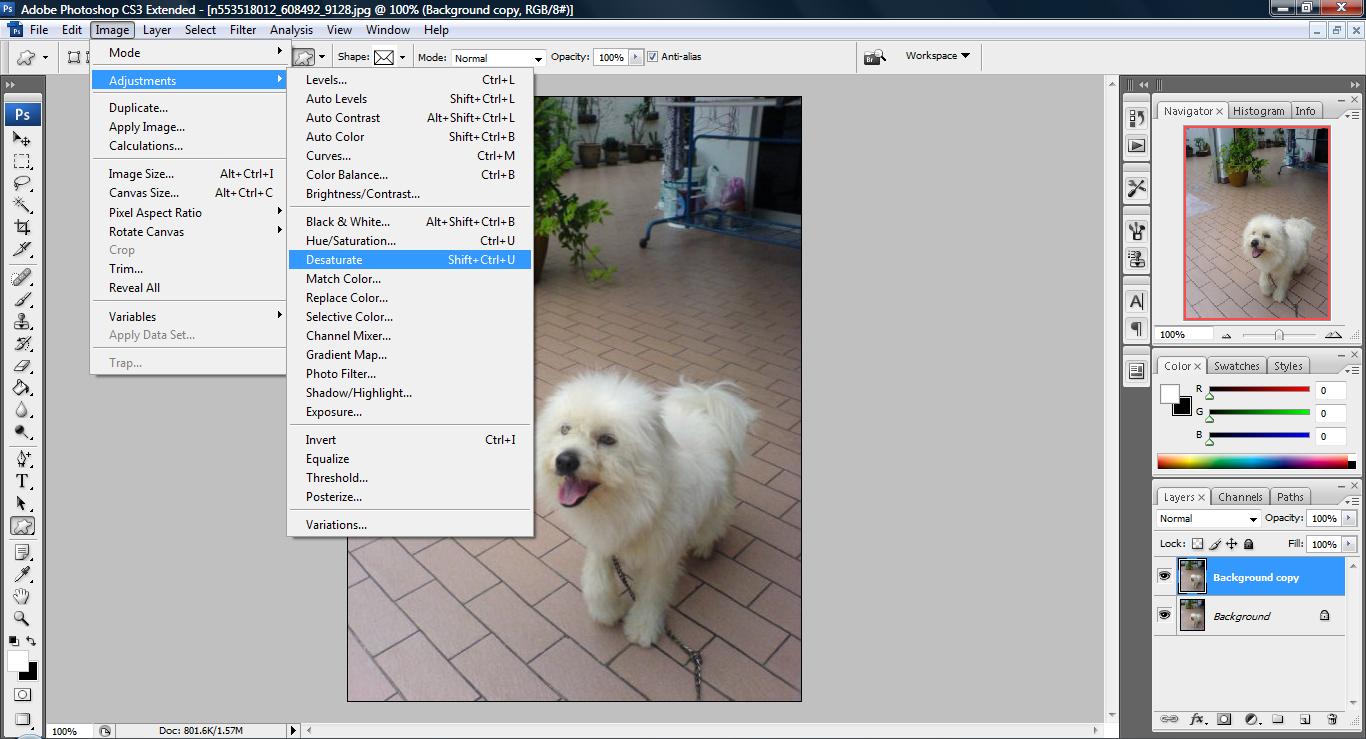Pick the Crop tool in the toolbox

(x=22, y=227)
